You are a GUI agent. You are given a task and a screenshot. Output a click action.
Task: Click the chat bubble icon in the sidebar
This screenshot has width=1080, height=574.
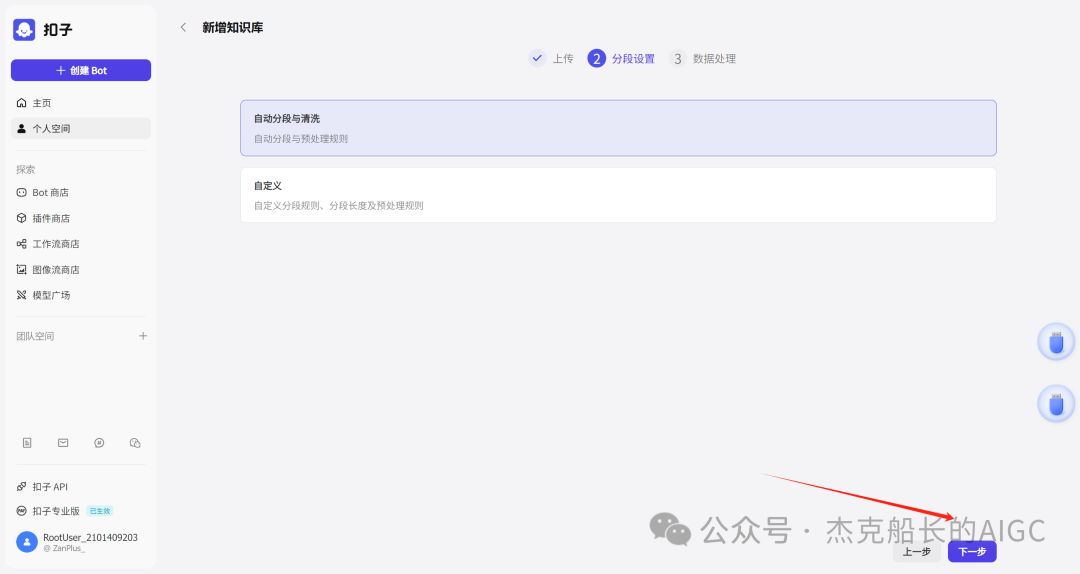click(x=99, y=442)
